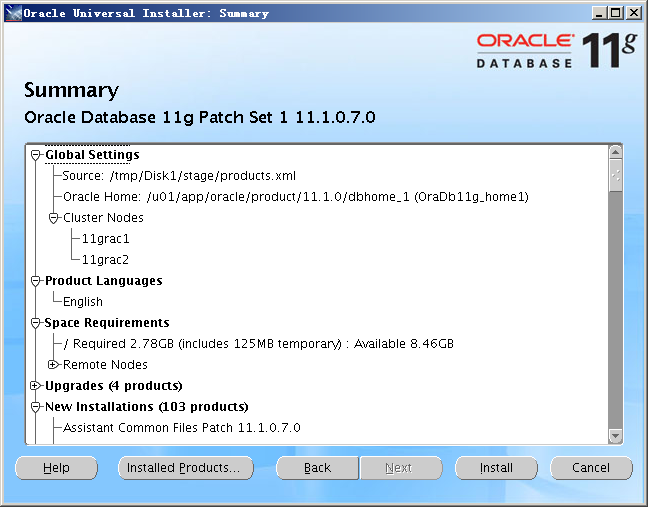Viewport: 648px width, 507px height.
Task: Open Installed Products list
Action: (x=184, y=468)
